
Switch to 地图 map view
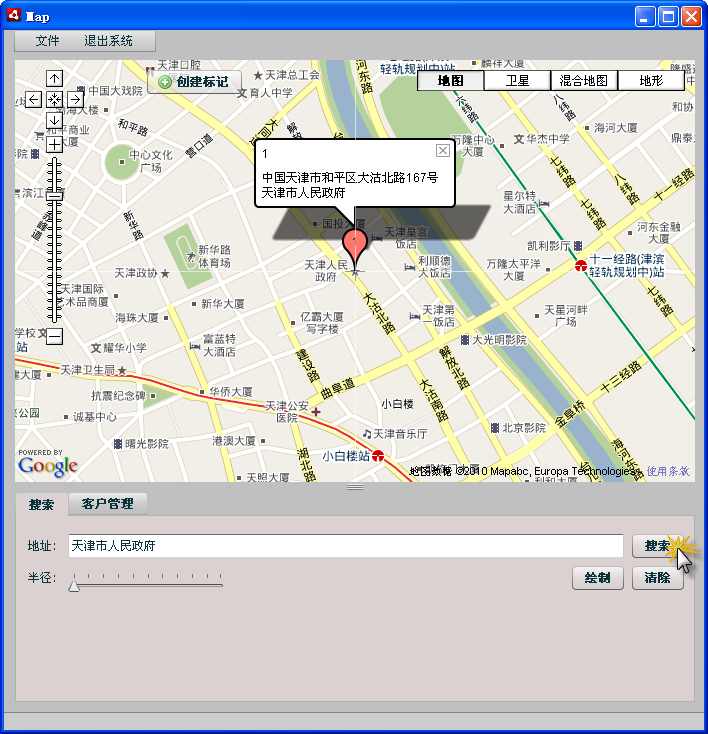click(x=450, y=81)
